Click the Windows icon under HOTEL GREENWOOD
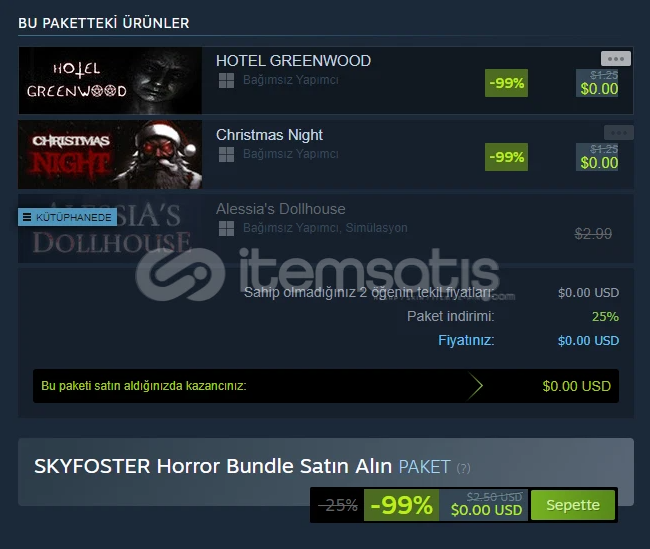This screenshot has width=650, height=549. [226, 80]
